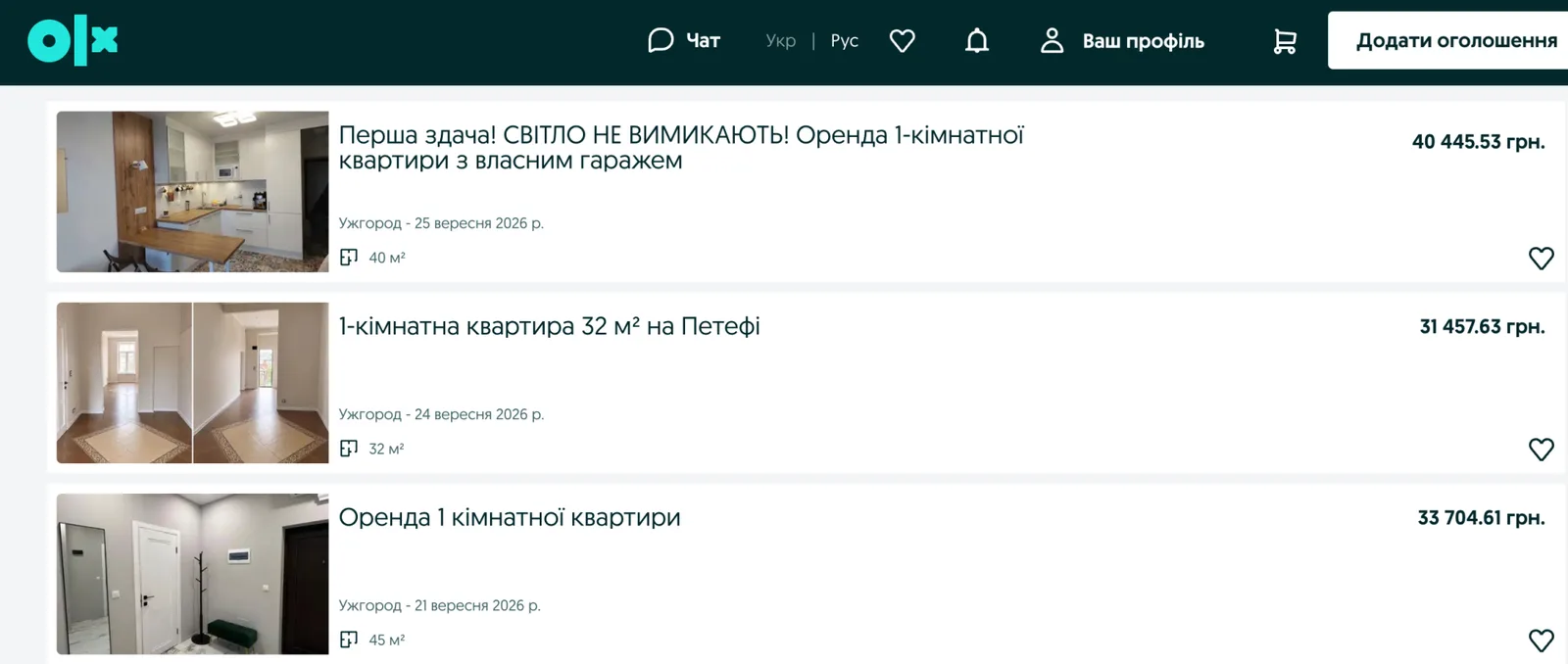This screenshot has width=1568, height=664.
Task: Select price 33 704.61 грн.
Action: click(x=1481, y=518)
